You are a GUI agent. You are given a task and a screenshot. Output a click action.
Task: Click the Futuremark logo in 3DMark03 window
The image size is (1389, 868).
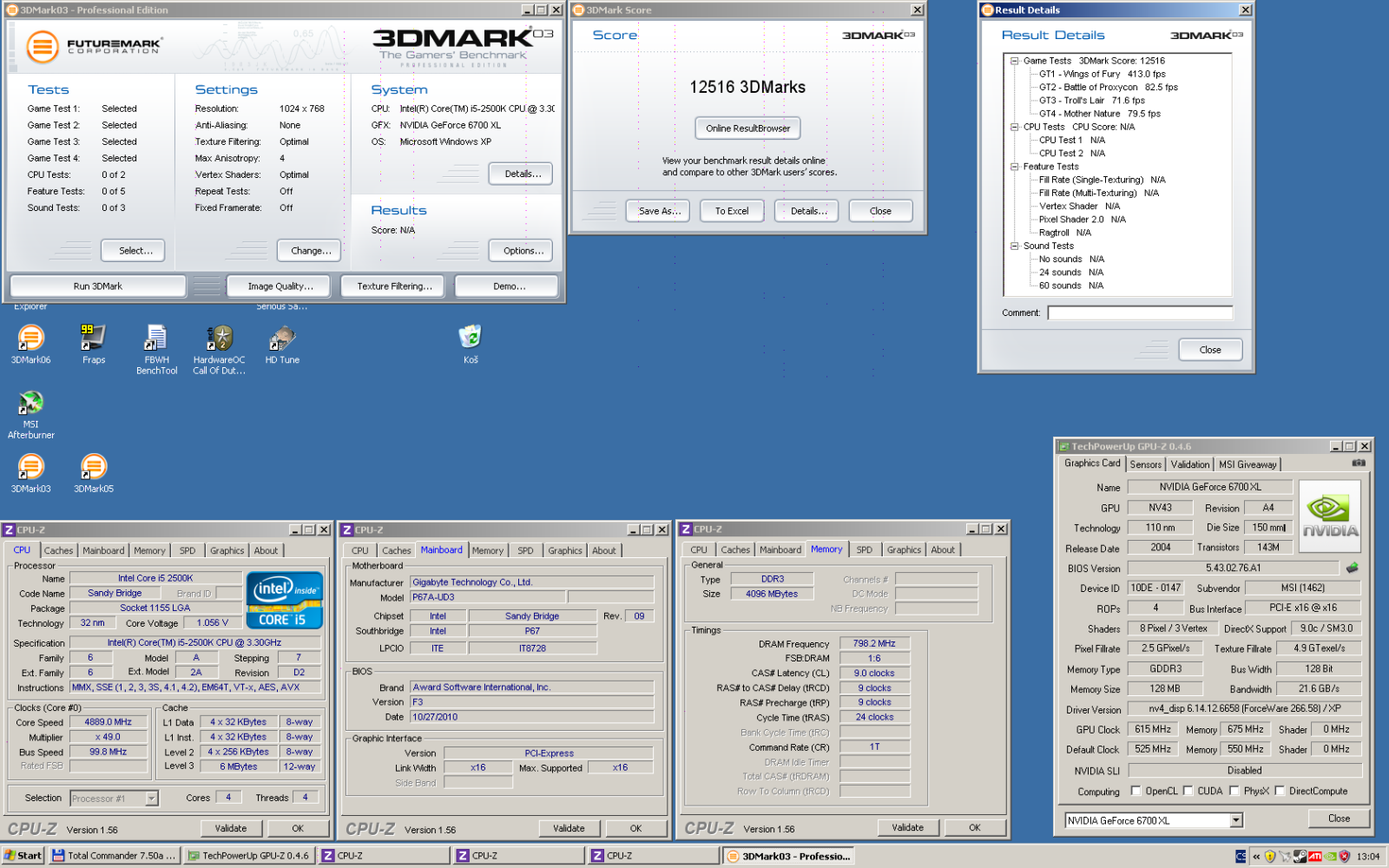[x=93, y=46]
